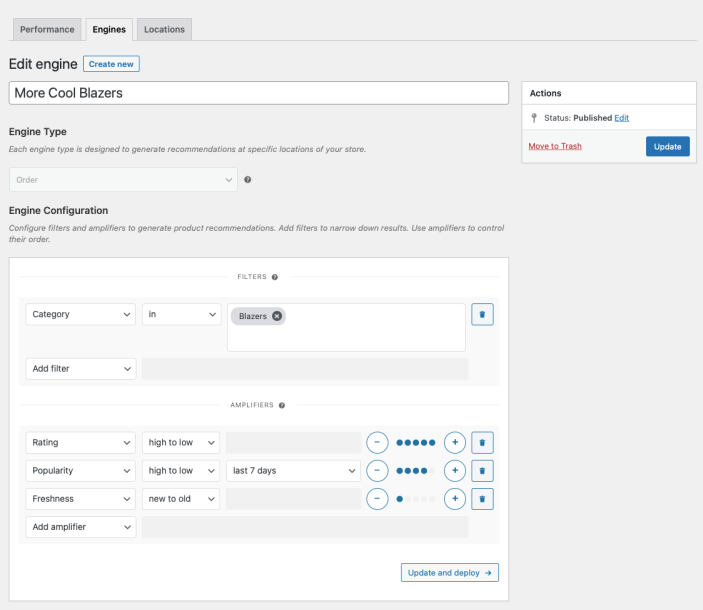Open the Add amplifier dropdown
703x610 pixels.
click(81, 527)
